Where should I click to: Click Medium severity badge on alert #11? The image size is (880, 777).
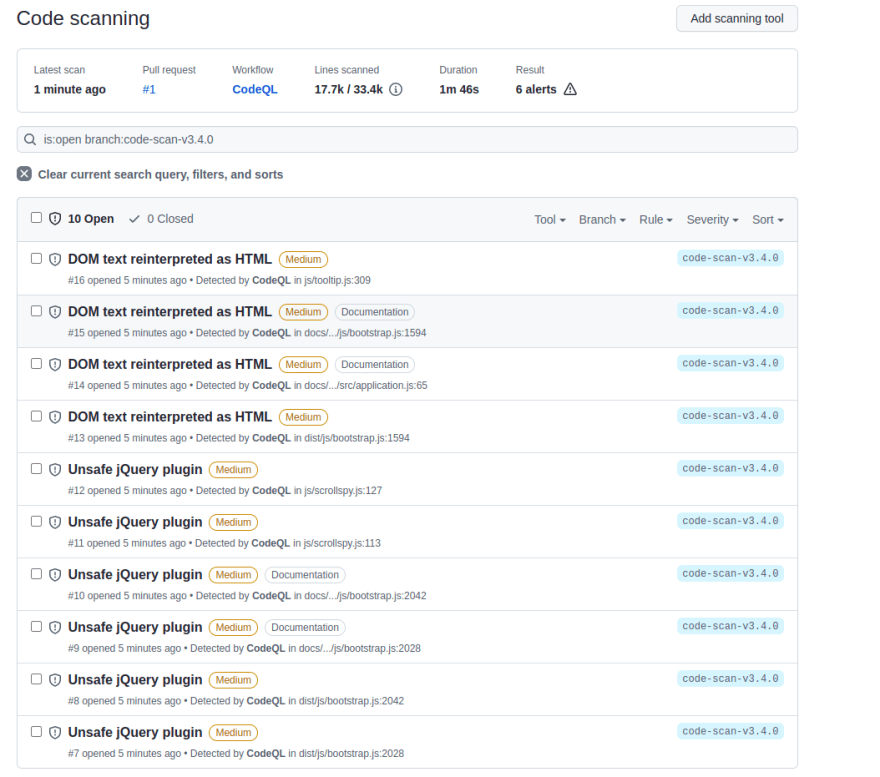[233, 522]
